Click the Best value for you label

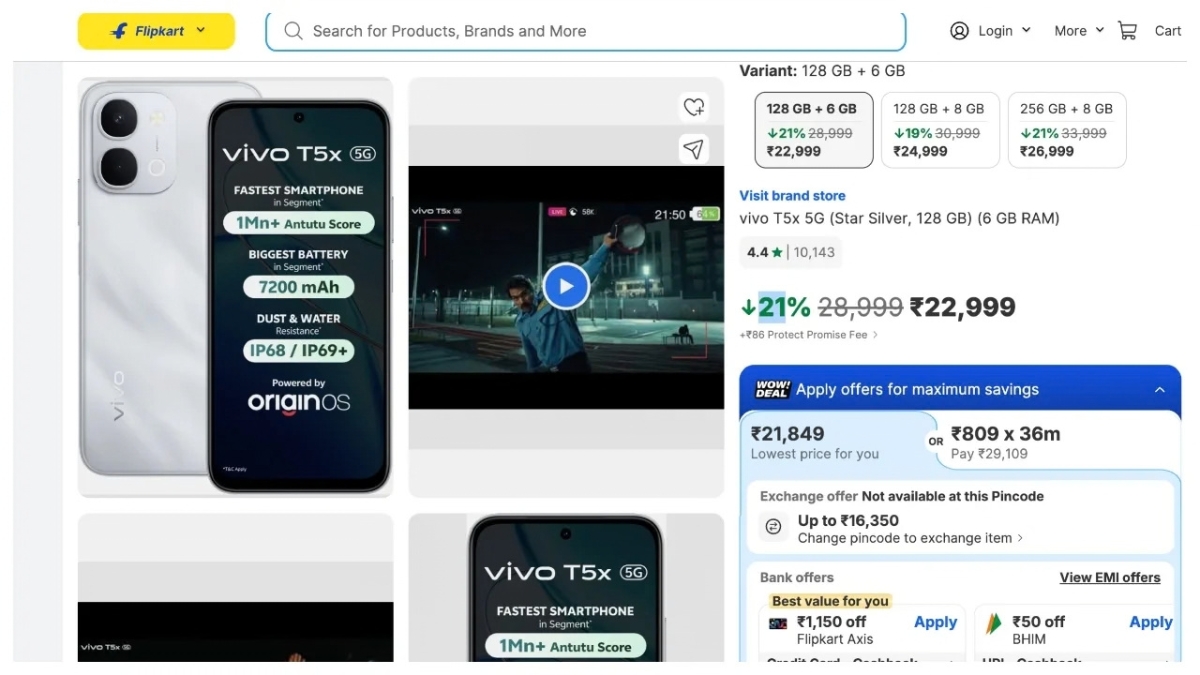(830, 601)
